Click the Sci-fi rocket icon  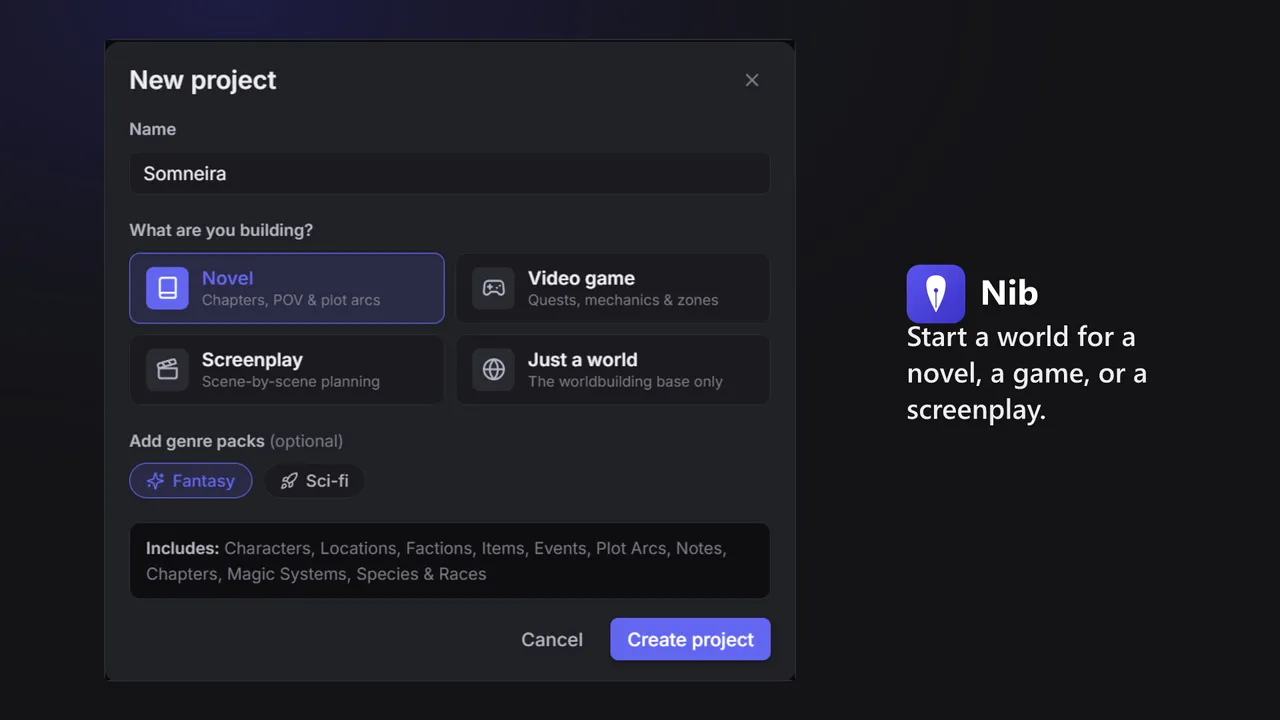(289, 481)
